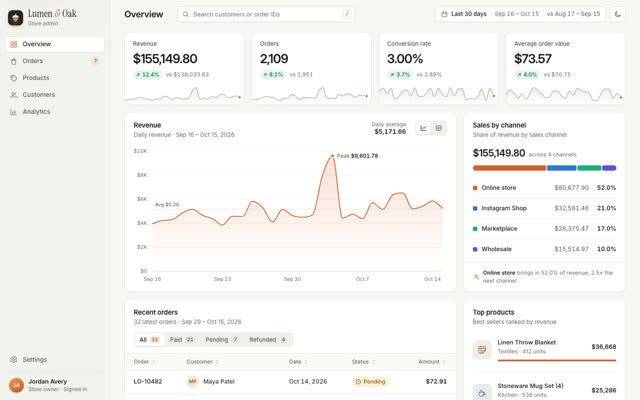
Task: Open the Orders KPI card
Action: point(311,69)
